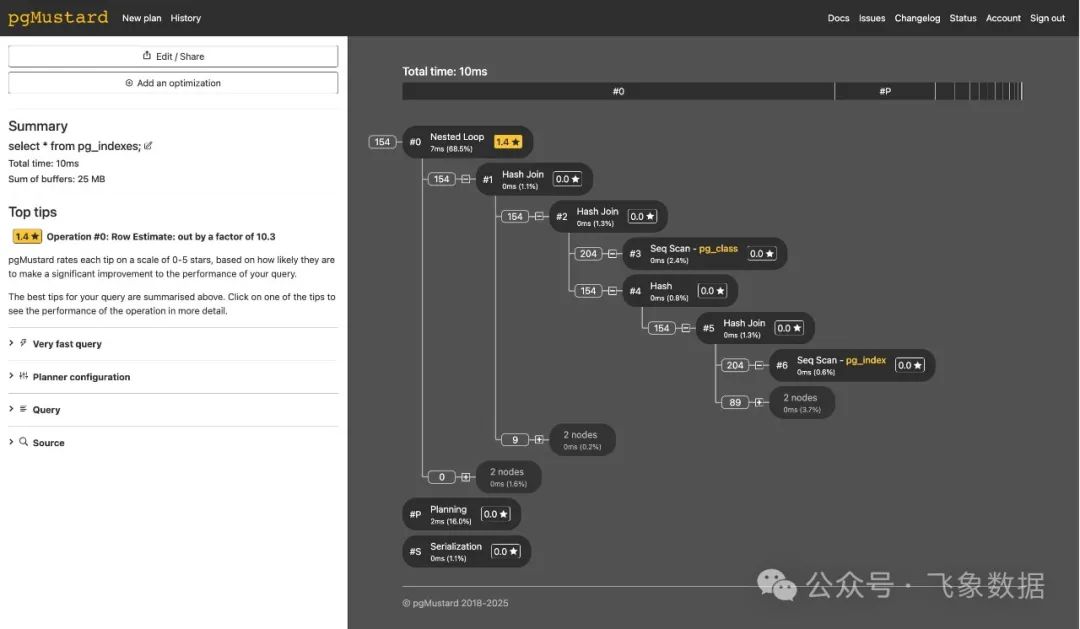Select the #1 Hash Join node
The height and width of the screenshot is (629, 1080).
[x=534, y=179]
